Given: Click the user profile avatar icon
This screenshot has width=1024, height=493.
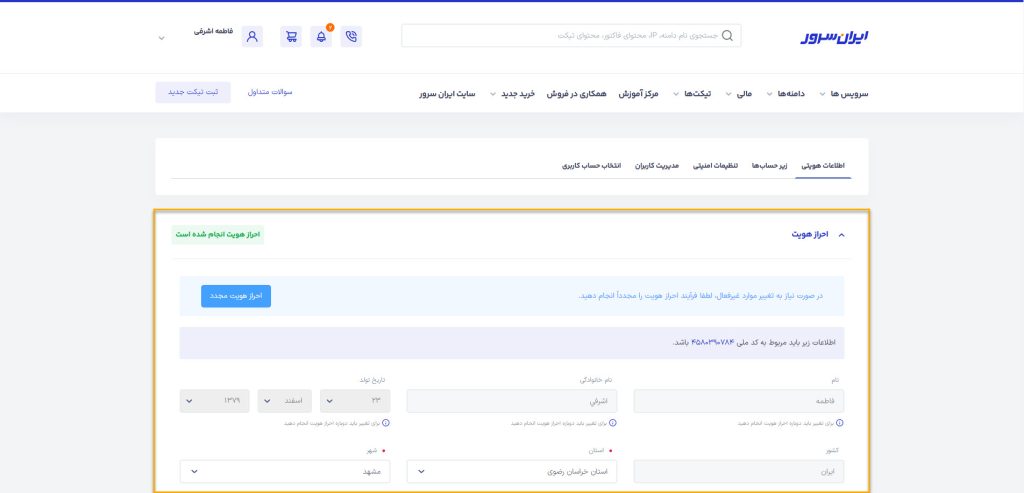Looking at the screenshot, I should [x=252, y=37].
